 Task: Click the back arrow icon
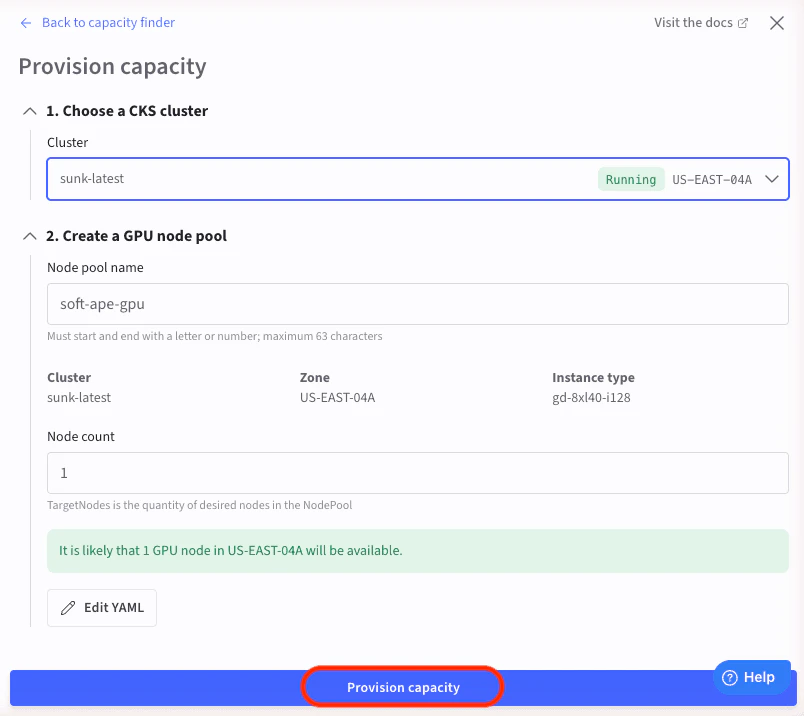[26, 23]
